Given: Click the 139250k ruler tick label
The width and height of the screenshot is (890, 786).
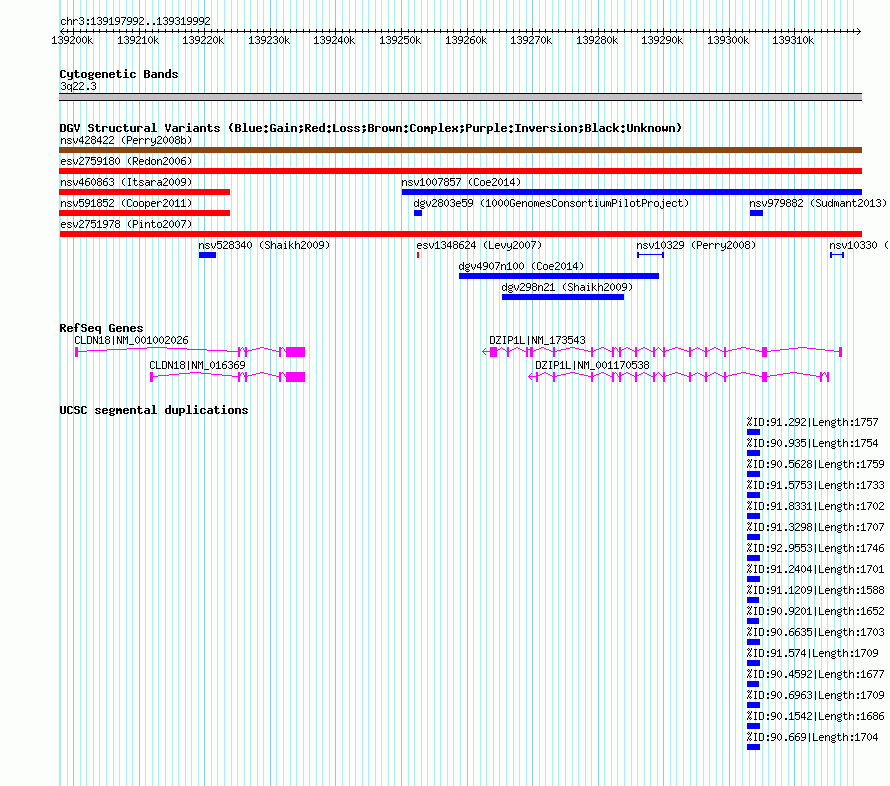Looking at the screenshot, I should [400, 40].
